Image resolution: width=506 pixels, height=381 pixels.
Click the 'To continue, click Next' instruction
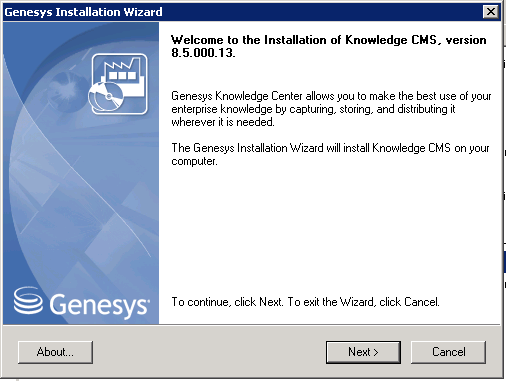pyautogui.click(x=305, y=302)
